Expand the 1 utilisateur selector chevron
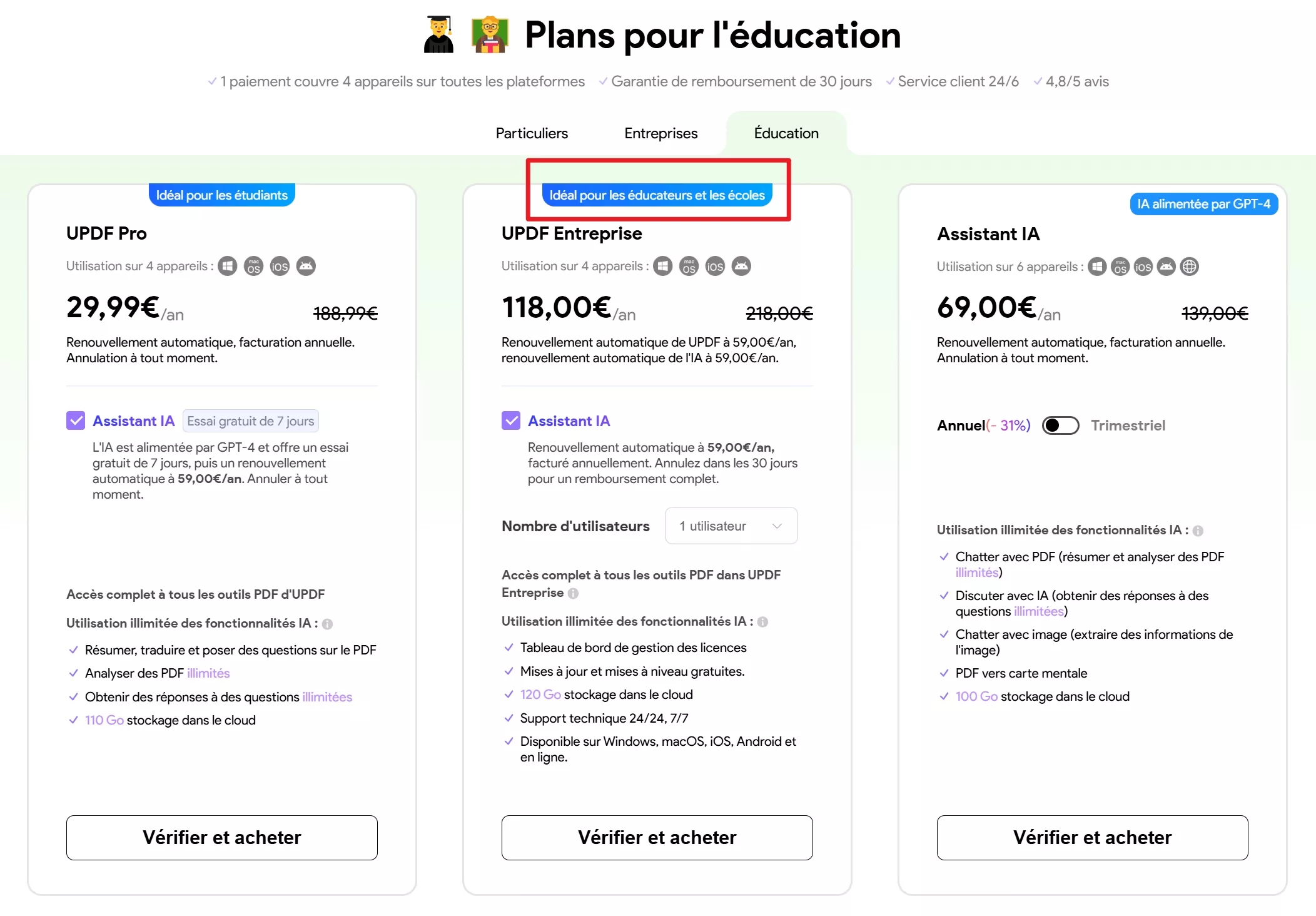The height and width of the screenshot is (916, 1316). coord(776,526)
